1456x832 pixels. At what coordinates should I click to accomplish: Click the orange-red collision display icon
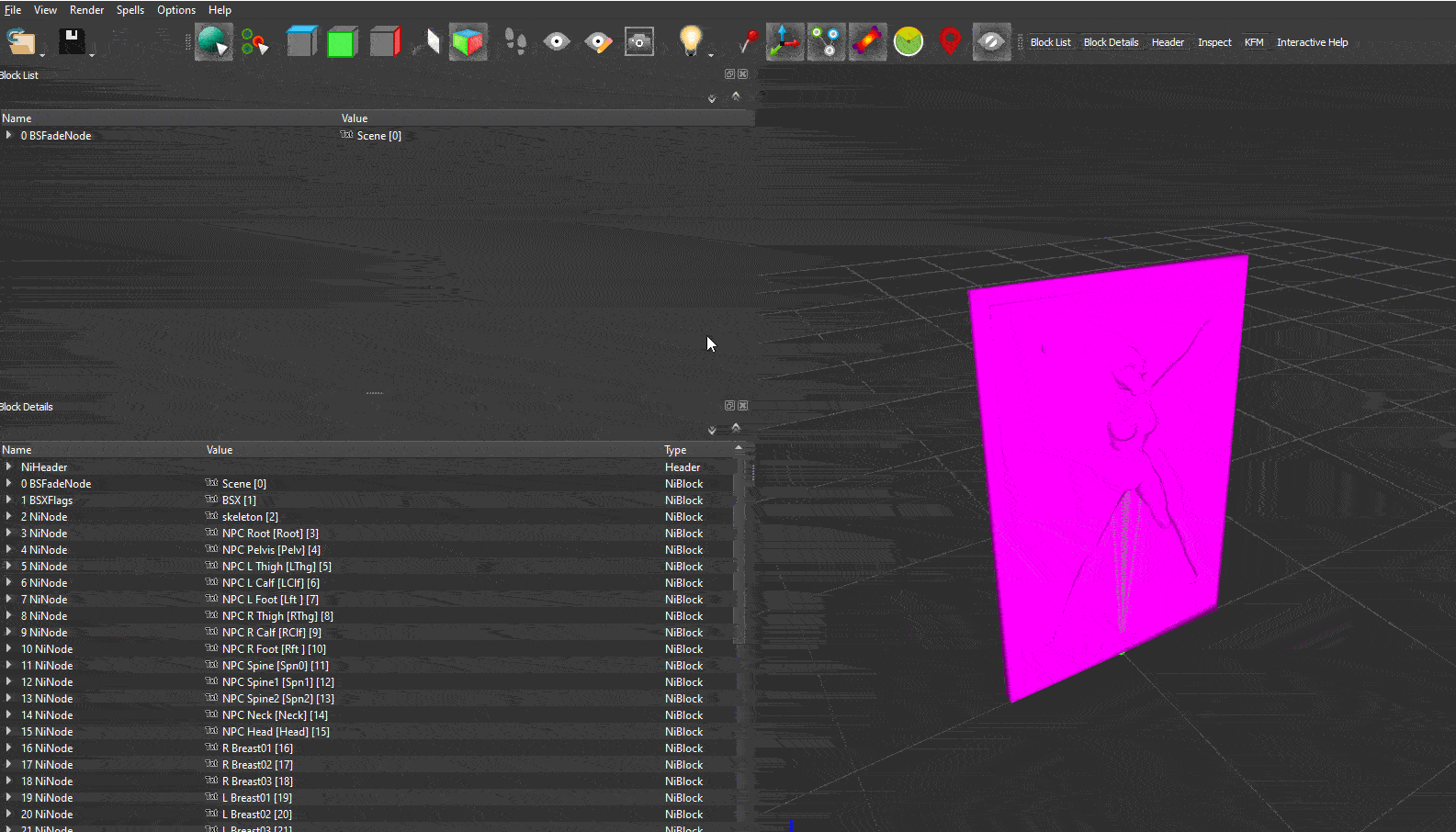[867, 42]
